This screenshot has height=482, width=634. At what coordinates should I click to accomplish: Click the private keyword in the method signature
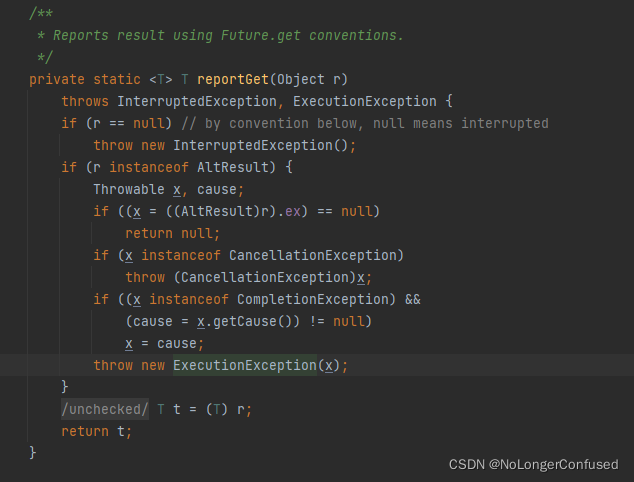[57, 79]
